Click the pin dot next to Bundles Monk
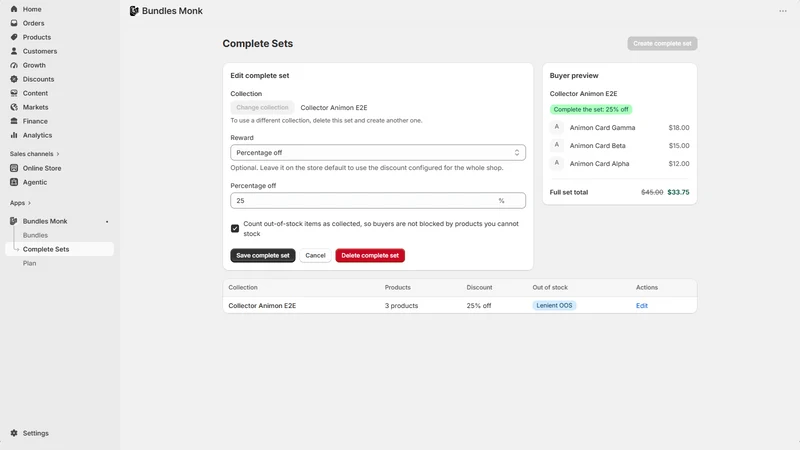The image size is (800, 450). [x=107, y=221]
